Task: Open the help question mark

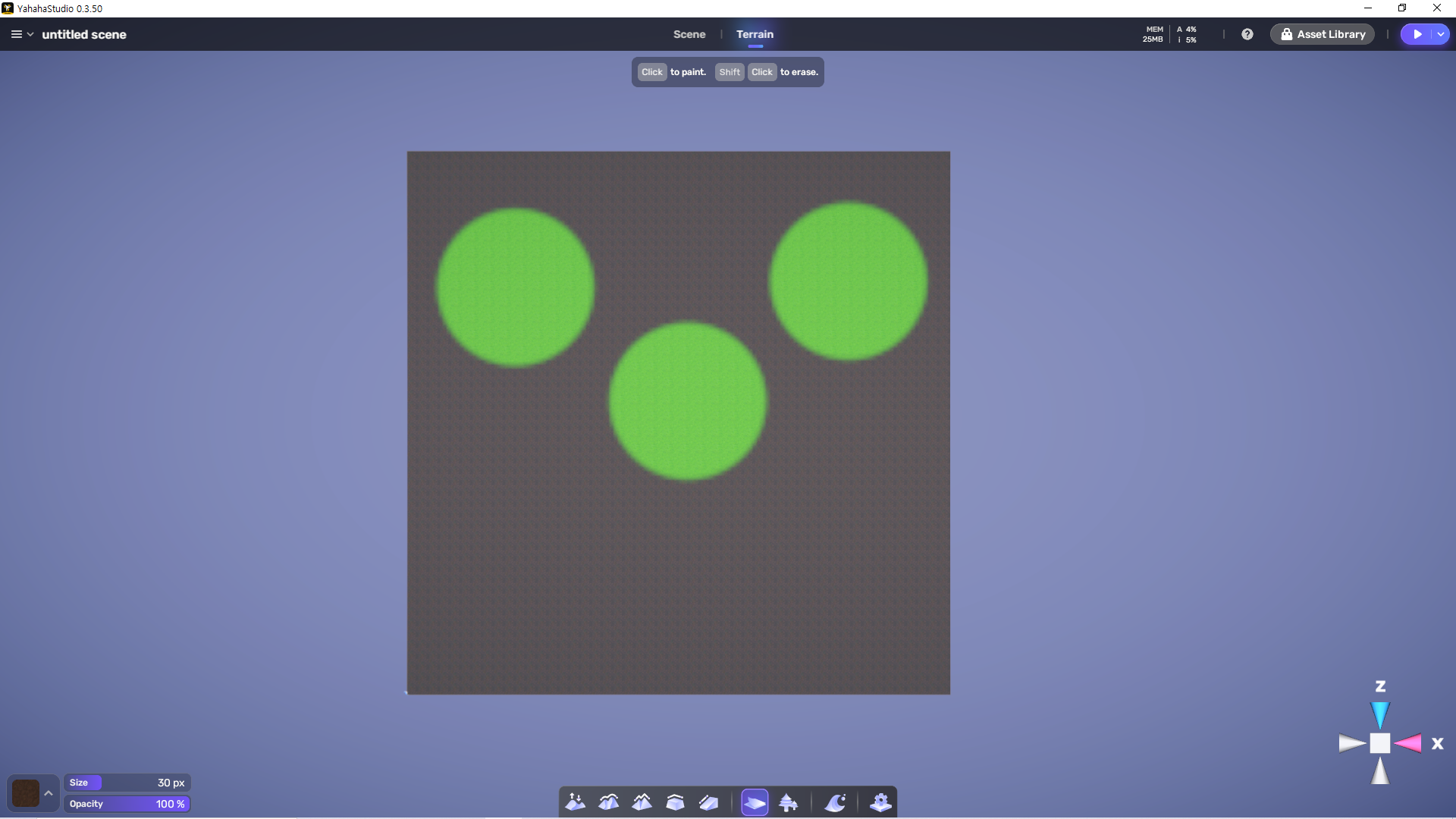Action: (x=1247, y=34)
